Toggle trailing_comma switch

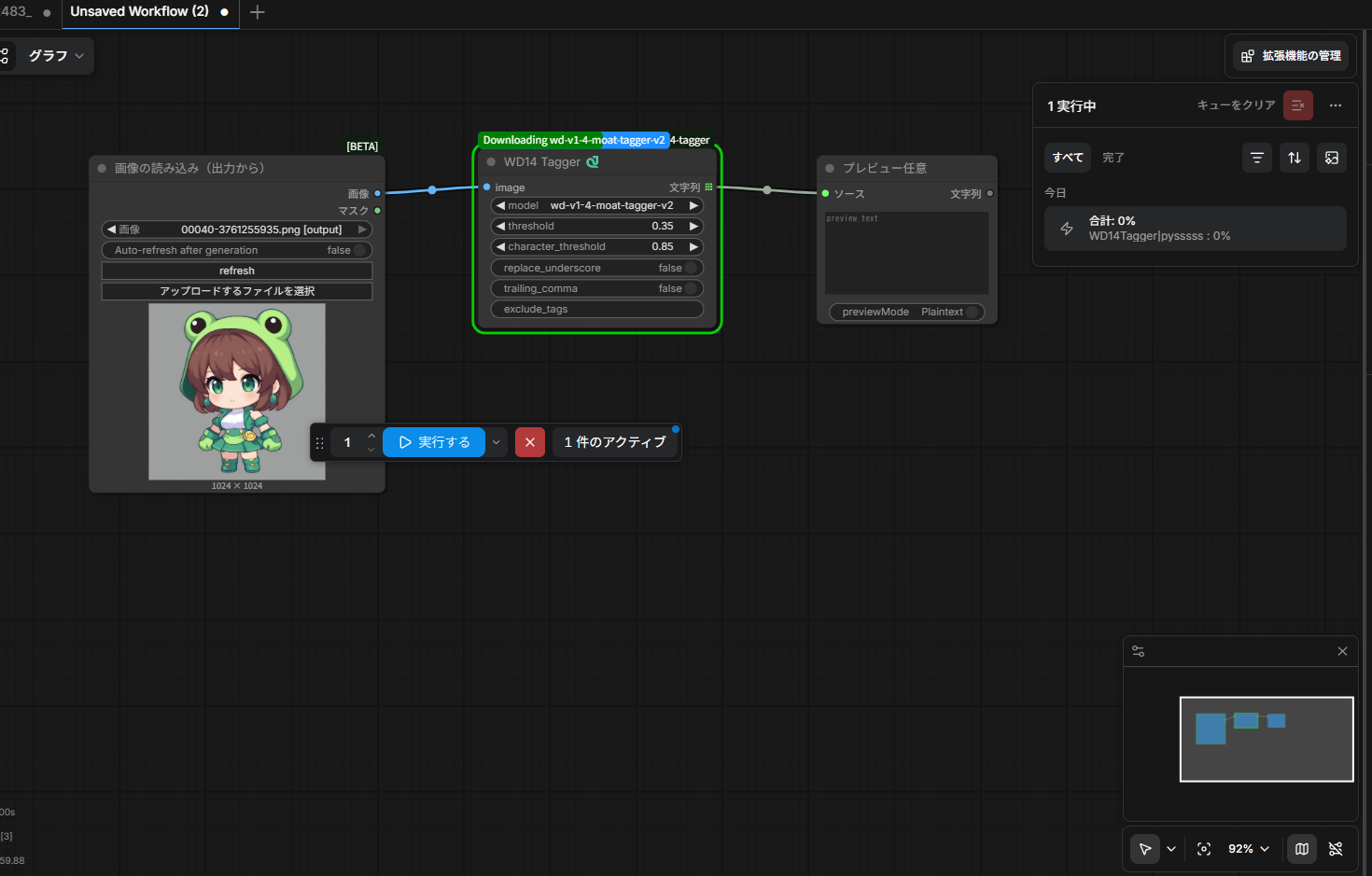pos(691,288)
